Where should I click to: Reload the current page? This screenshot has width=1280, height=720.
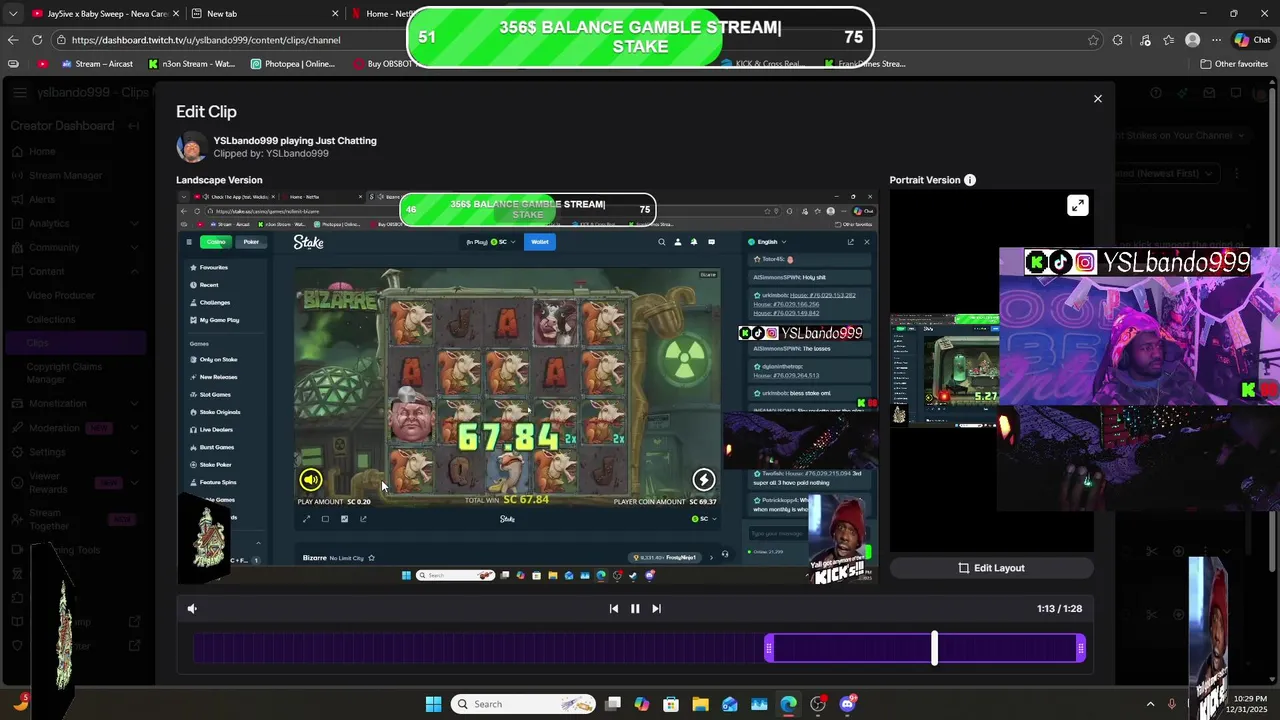pos(37,40)
